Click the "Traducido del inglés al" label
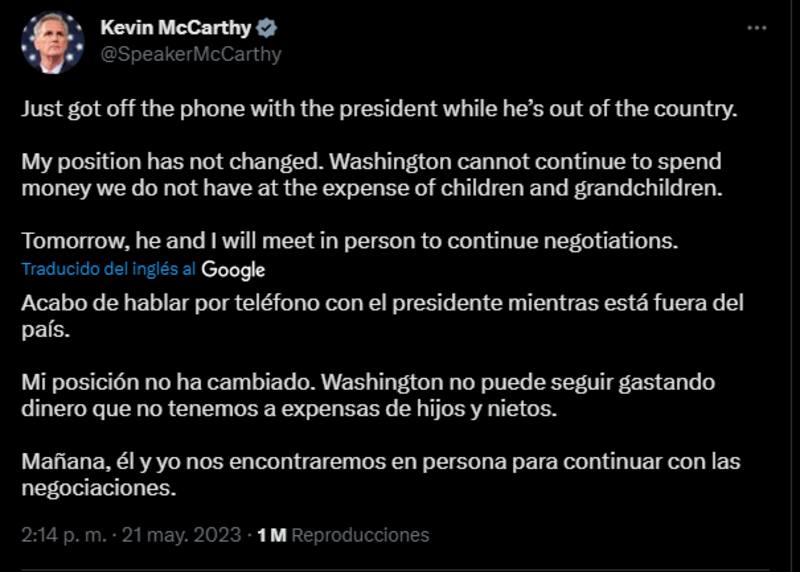The image size is (800, 572). [x=108, y=270]
